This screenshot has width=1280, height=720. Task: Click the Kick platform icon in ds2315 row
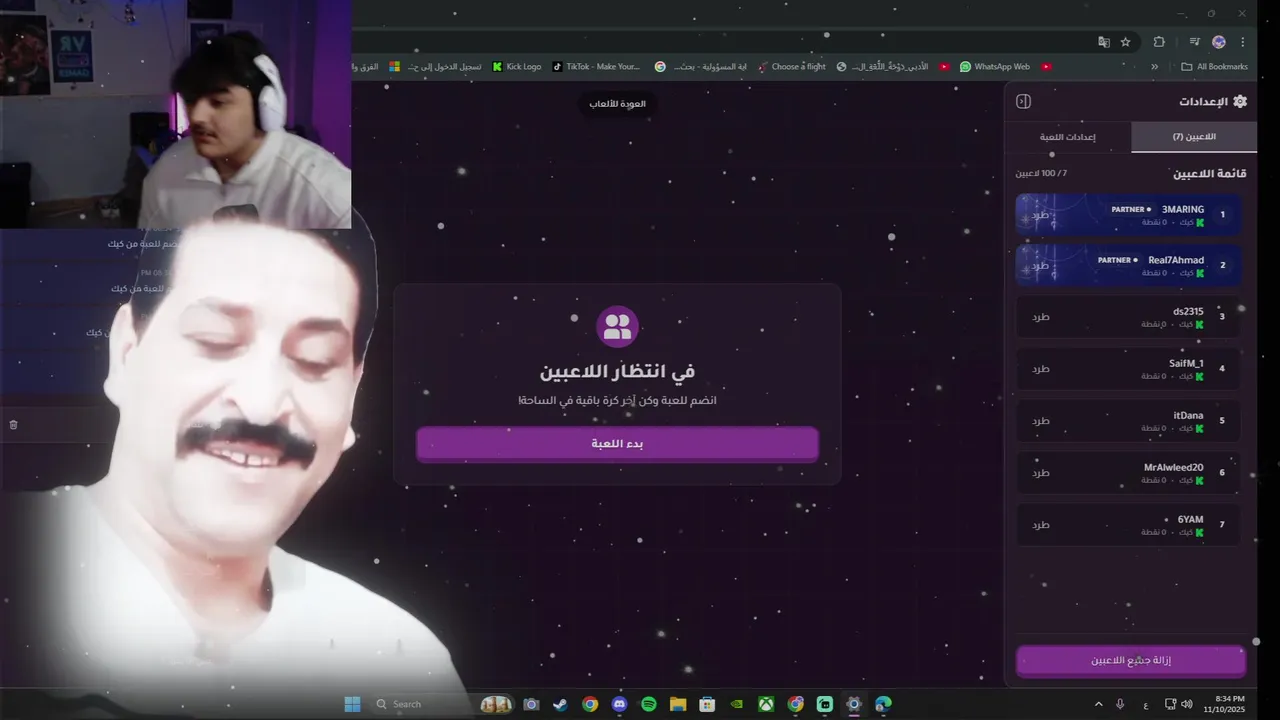pos(1200,325)
